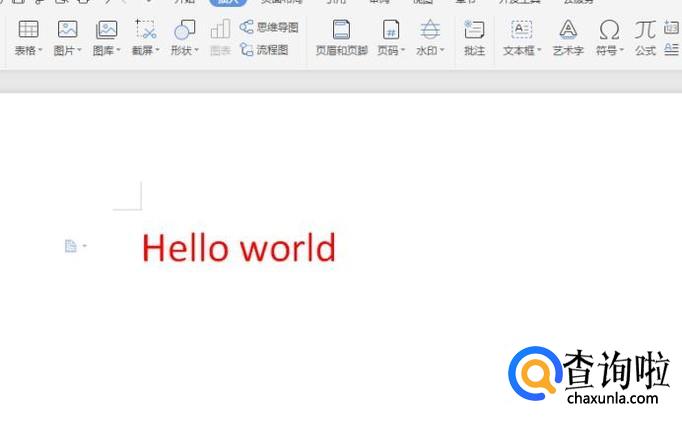Expand the 截屏 dropdown arrow
682x429 pixels.
[157, 50]
